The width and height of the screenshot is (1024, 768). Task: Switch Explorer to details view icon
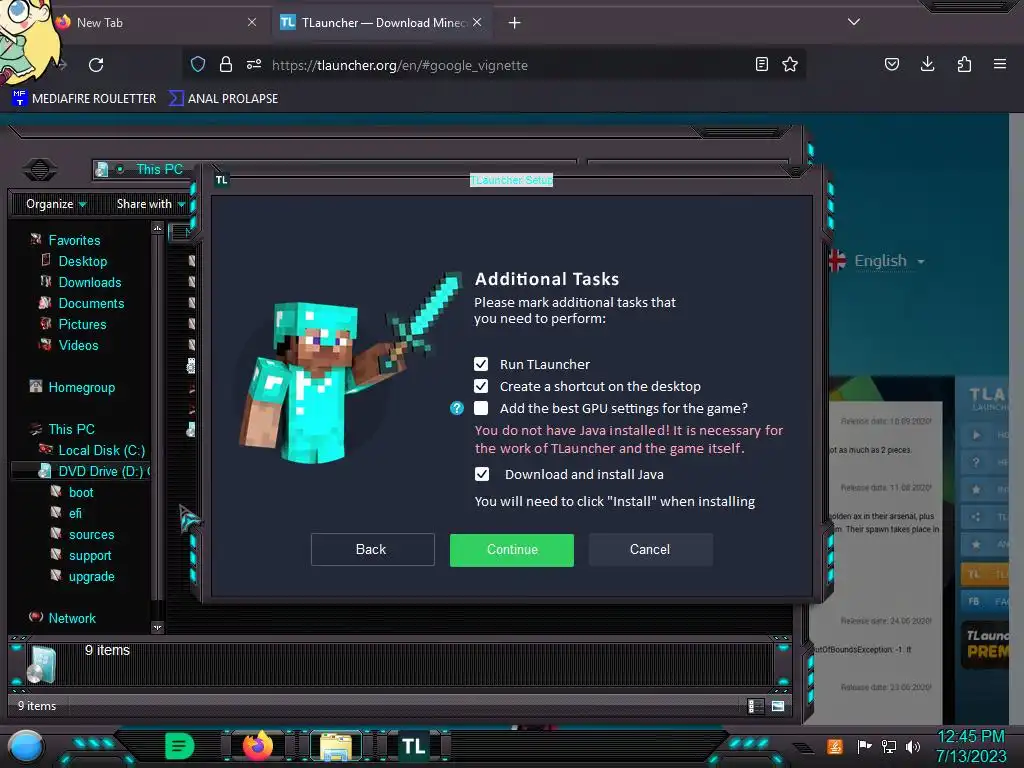pyautogui.click(x=756, y=706)
